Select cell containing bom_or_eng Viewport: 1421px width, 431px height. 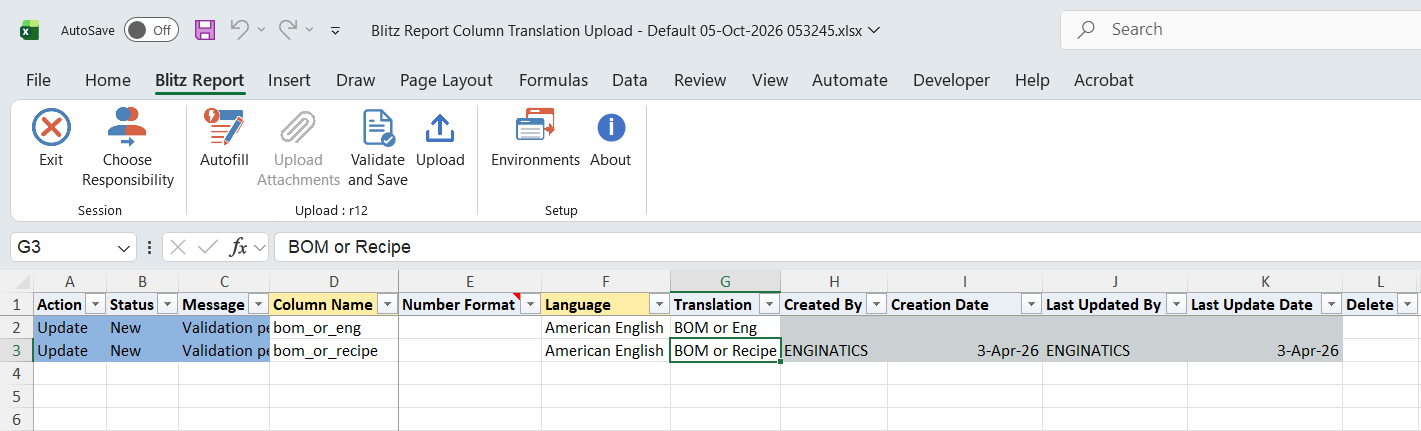(x=334, y=327)
